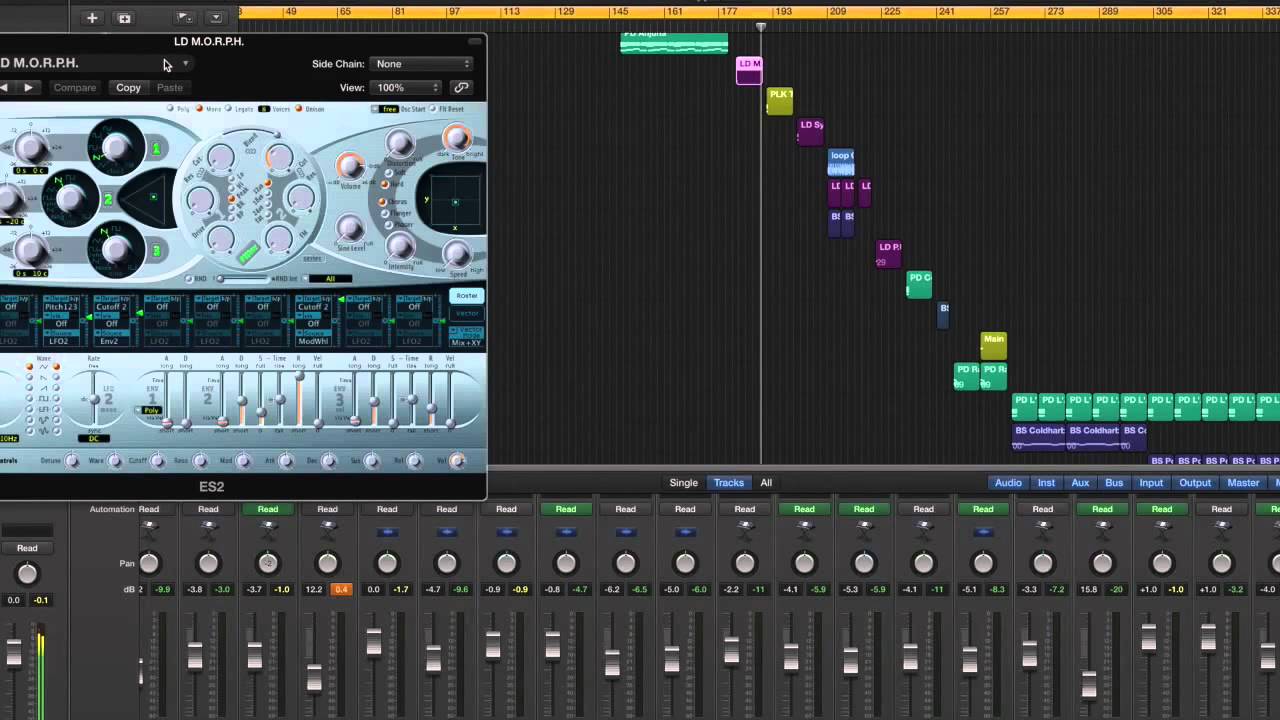The image size is (1280, 720).
Task: Open the Osc Start free menu
Action: (x=385, y=109)
